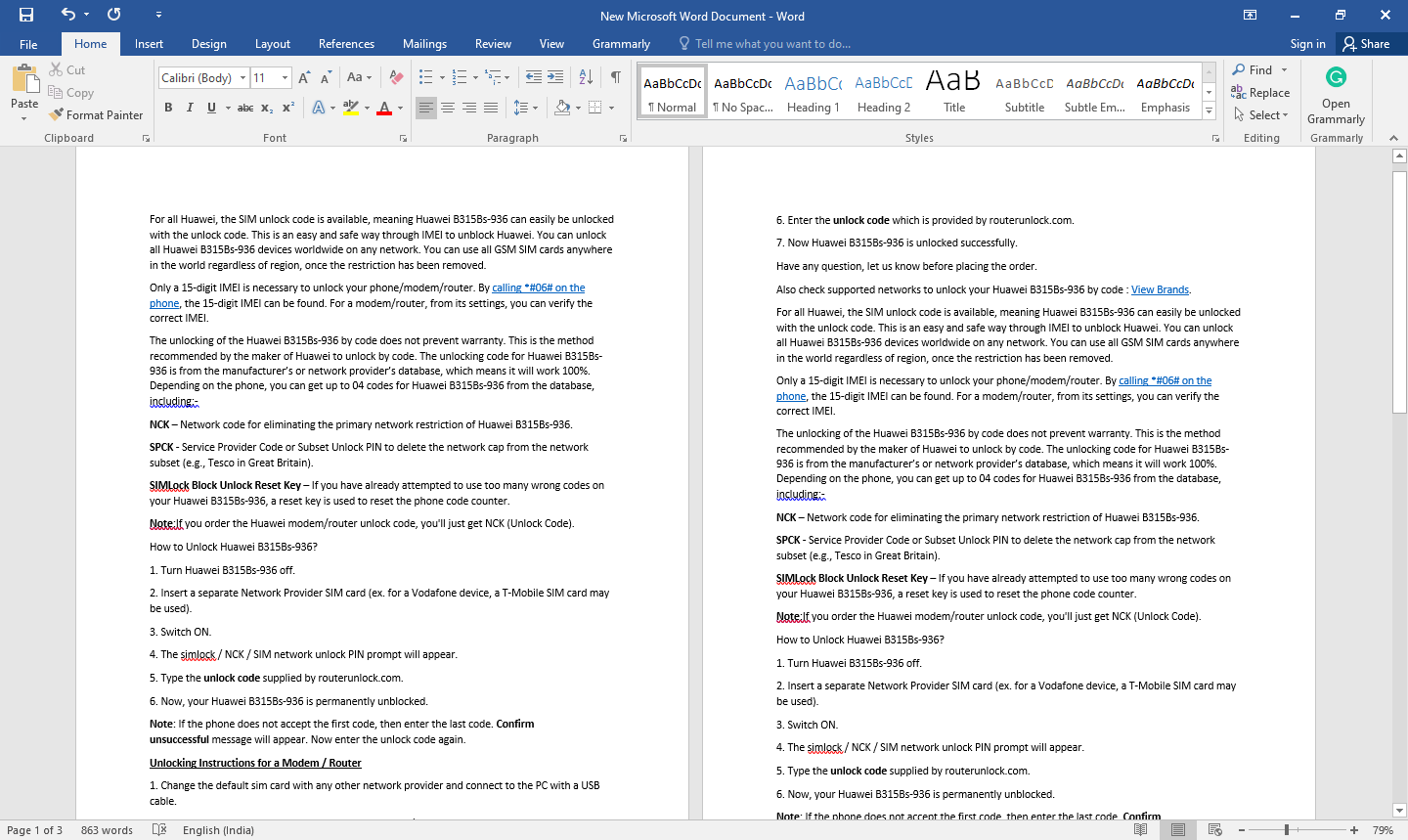This screenshot has height=840, width=1408.
Task: Toggle Bold formatting
Action: coord(168,108)
